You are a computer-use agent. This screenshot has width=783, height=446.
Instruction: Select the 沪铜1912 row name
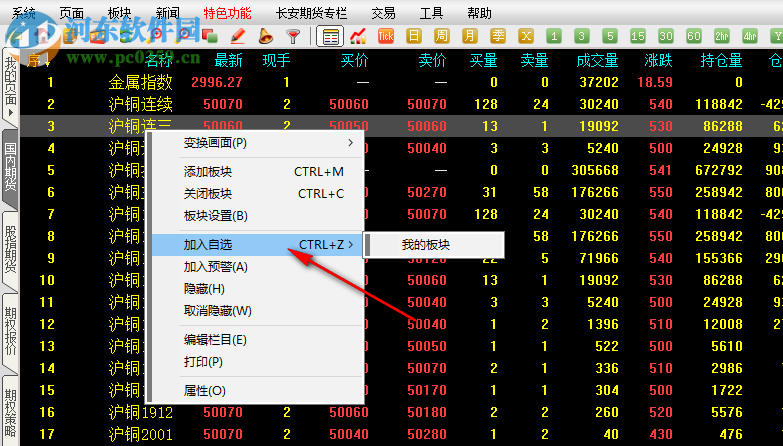pyautogui.click(x=140, y=412)
